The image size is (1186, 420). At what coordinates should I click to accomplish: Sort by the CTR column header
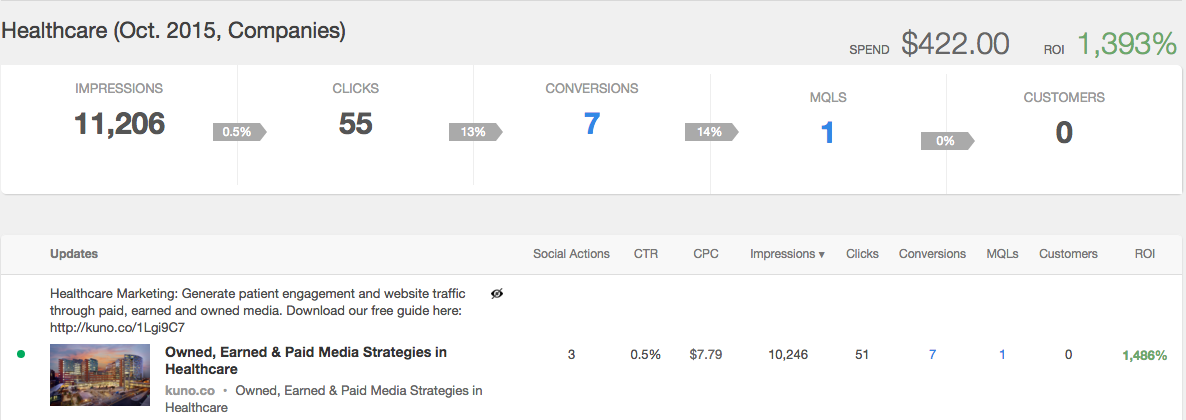[x=646, y=254]
